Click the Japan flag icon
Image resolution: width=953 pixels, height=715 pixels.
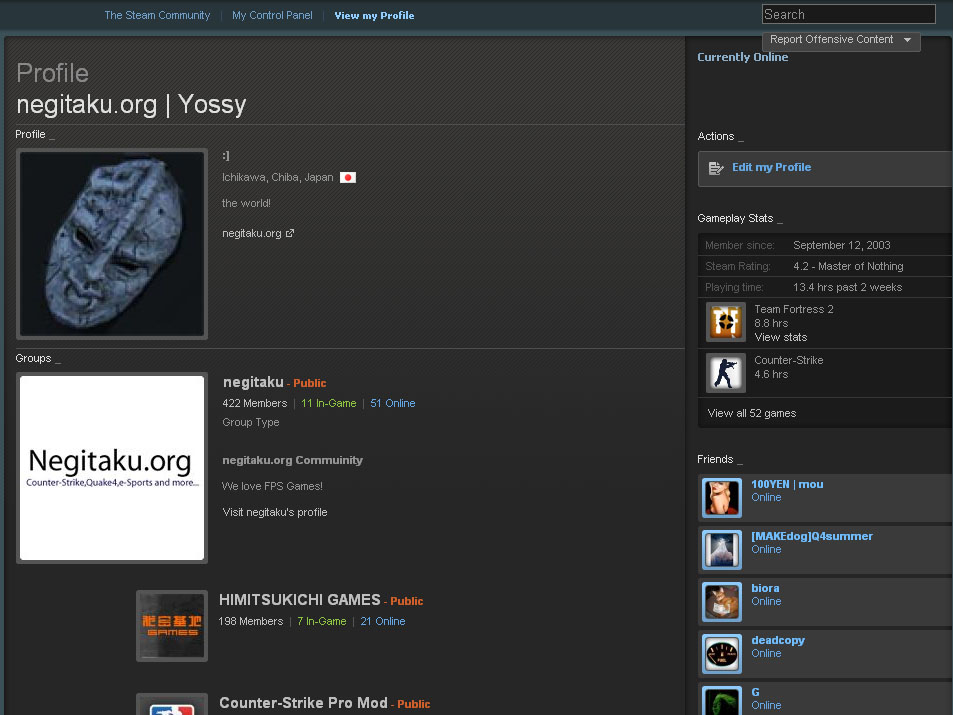click(348, 178)
